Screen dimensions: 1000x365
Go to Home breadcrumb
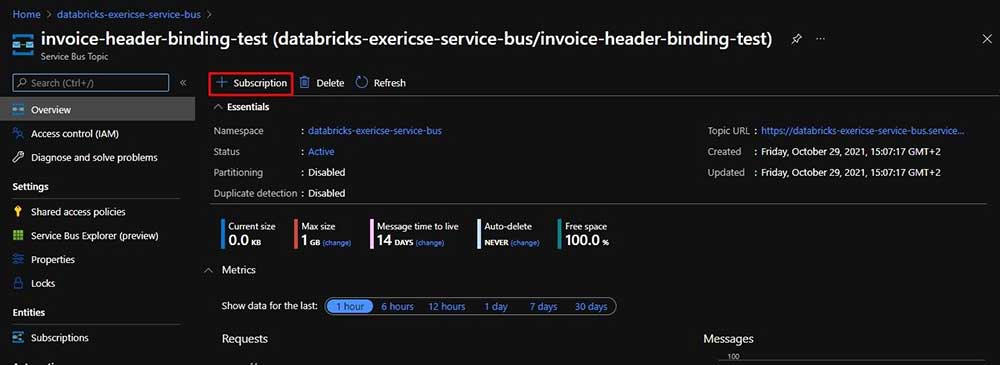click(26, 13)
